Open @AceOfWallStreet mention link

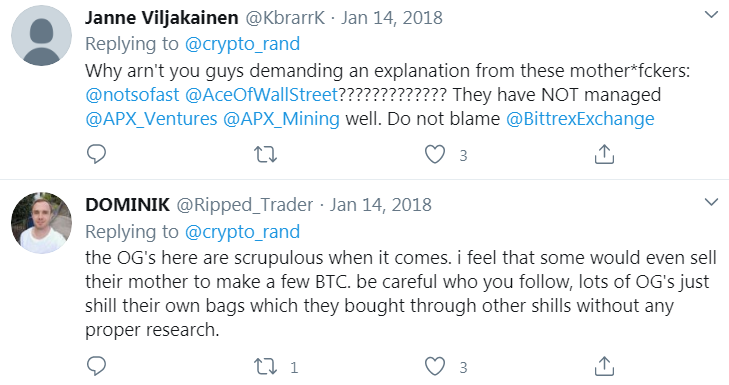tap(261, 95)
